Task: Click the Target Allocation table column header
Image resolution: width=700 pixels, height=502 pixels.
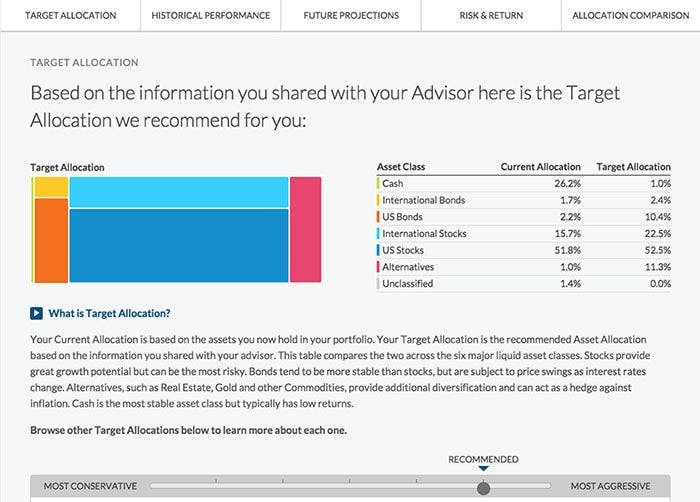Action: [x=633, y=167]
